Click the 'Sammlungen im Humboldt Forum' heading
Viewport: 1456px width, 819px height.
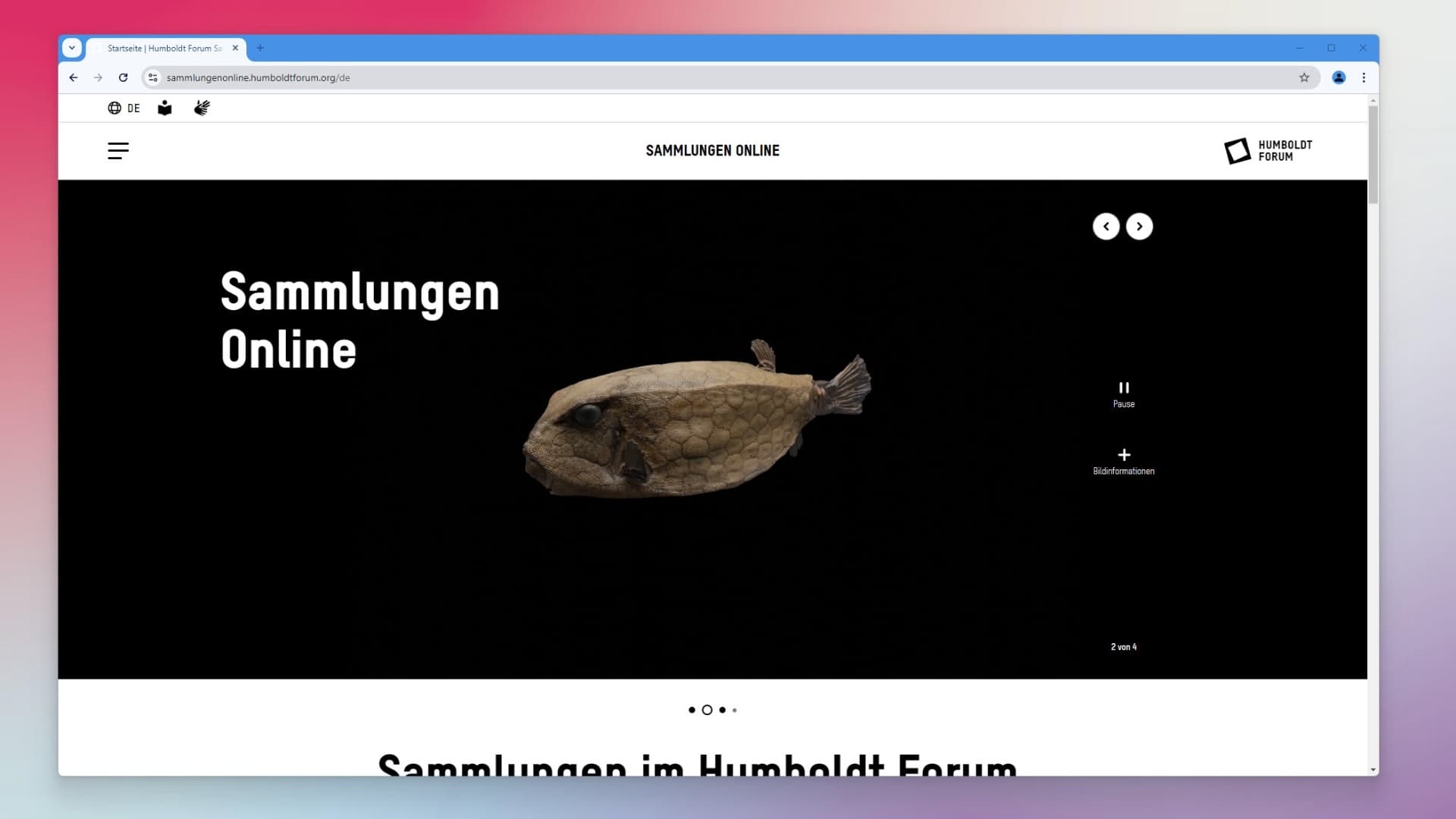coord(698,764)
